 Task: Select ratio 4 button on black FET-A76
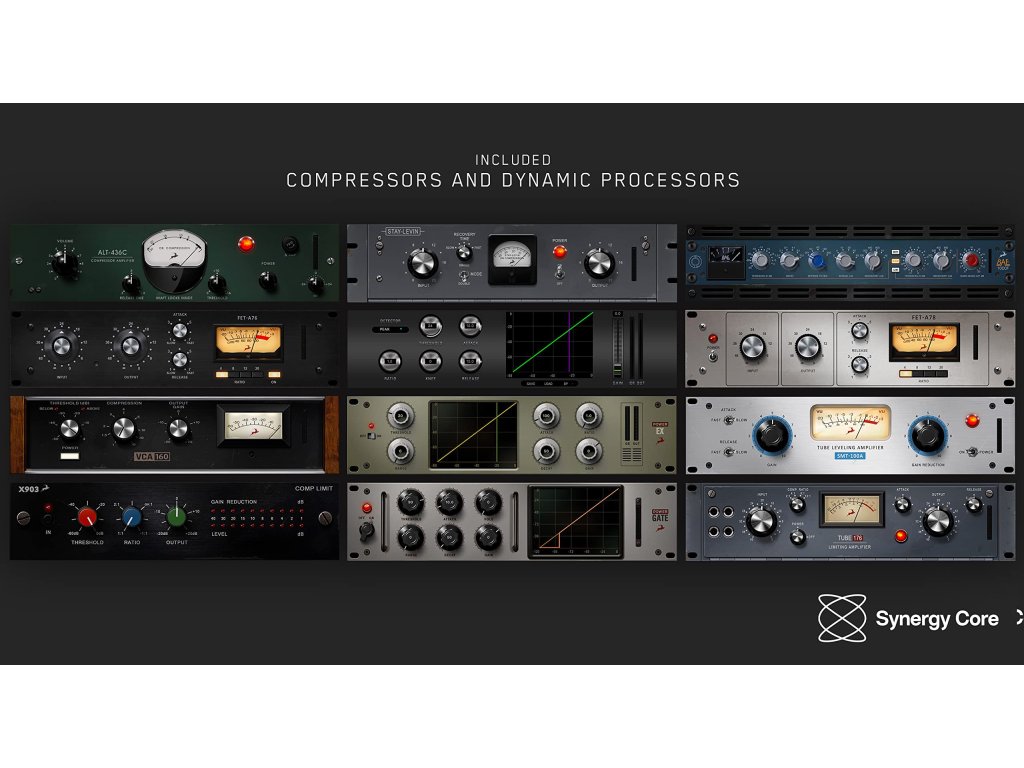pos(222,375)
